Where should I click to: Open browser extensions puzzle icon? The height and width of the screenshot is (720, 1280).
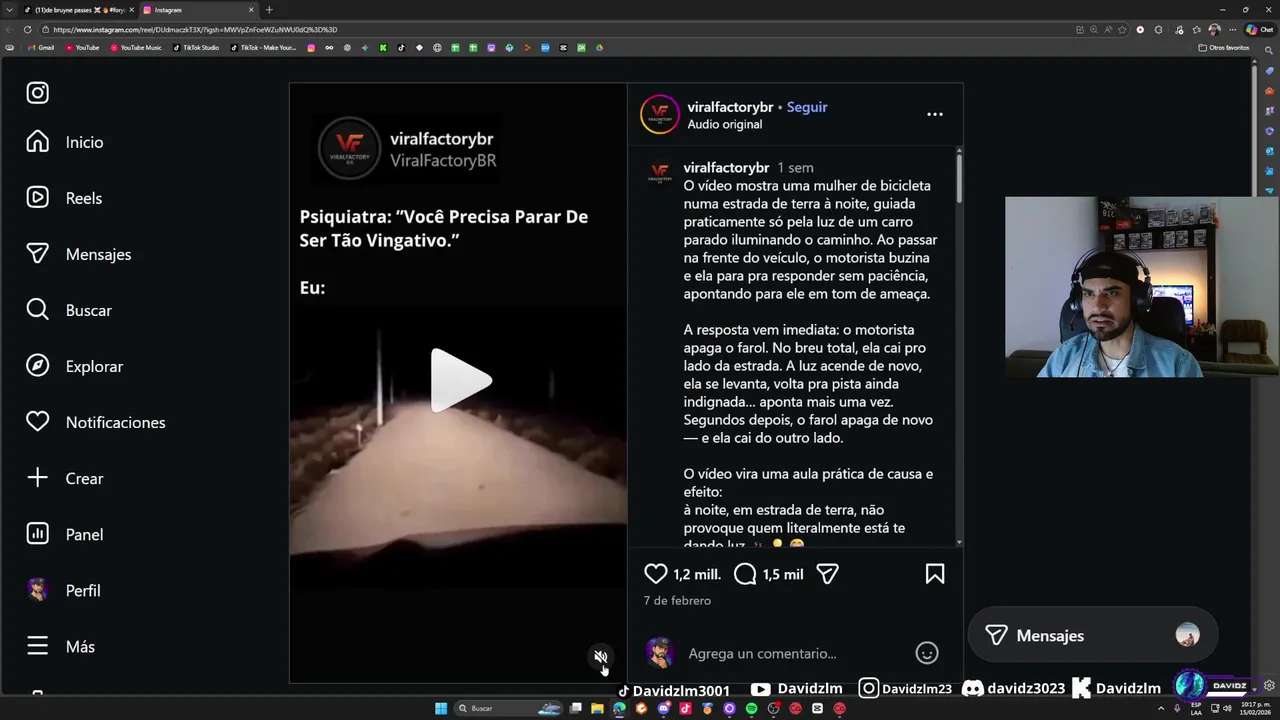pyautogui.click(x=1158, y=30)
